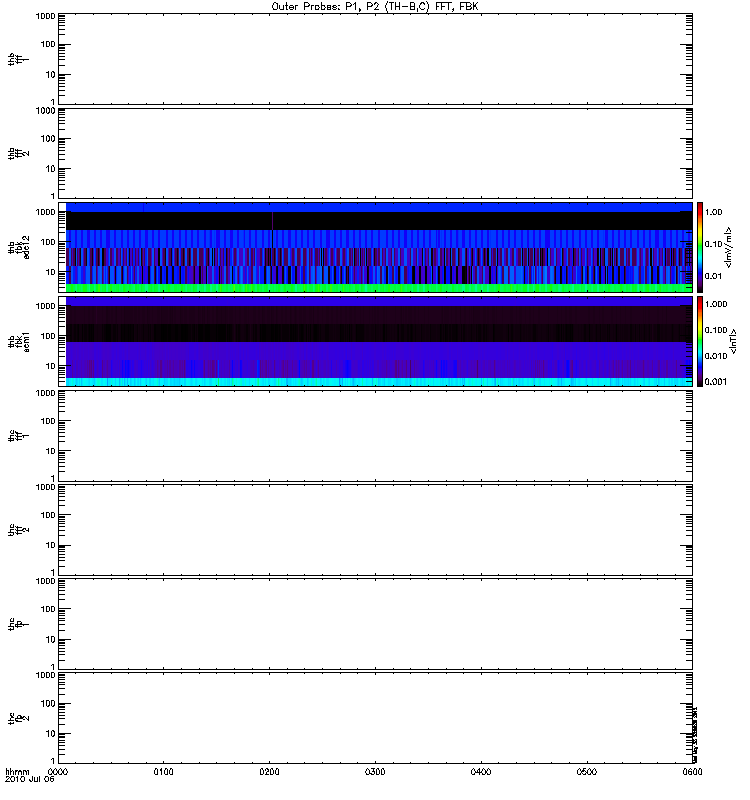Click the empty thc ffp 2 plot panel
This screenshot has width=750, height=800.
pyautogui.click(x=375, y=718)
